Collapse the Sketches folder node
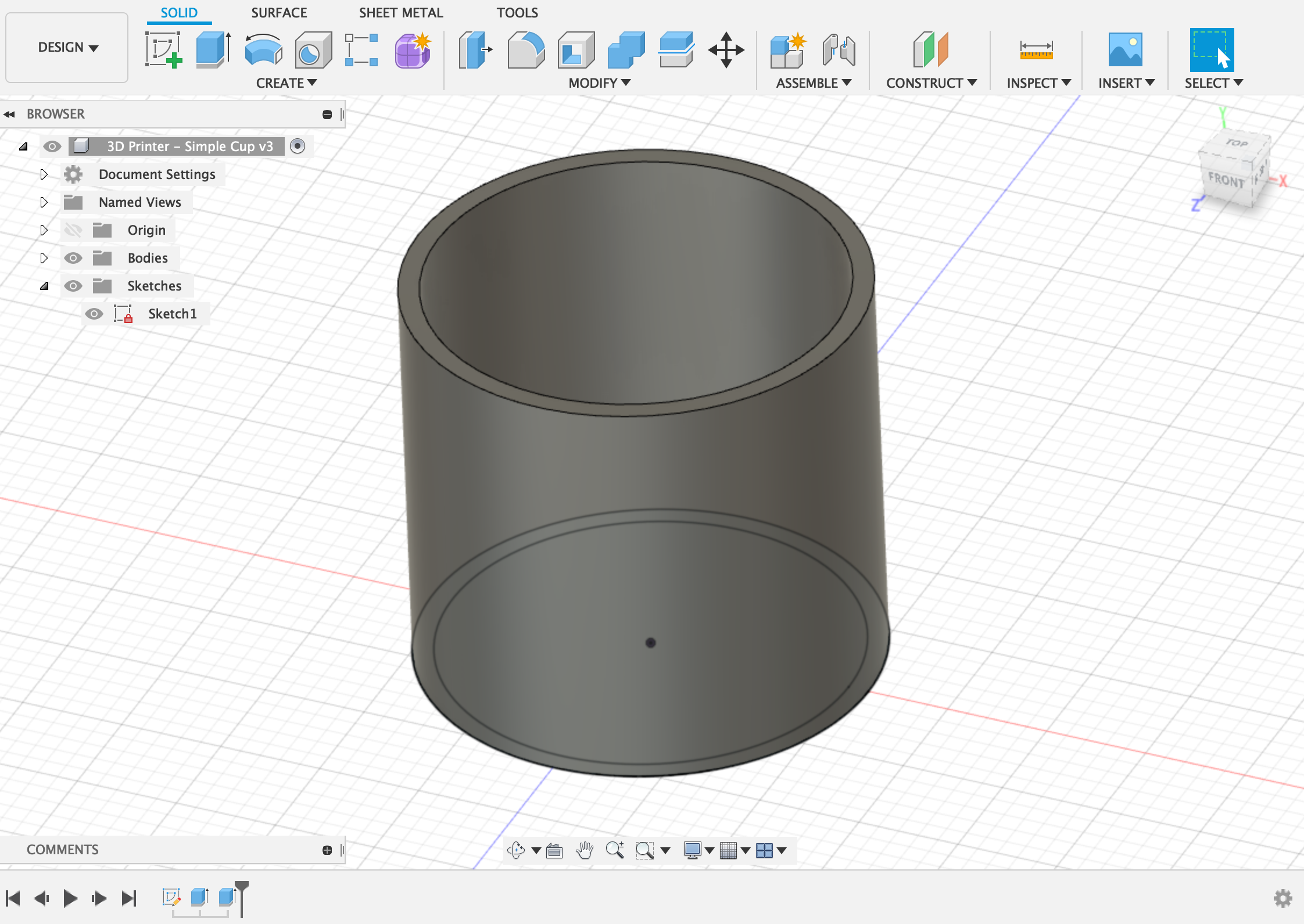This screenshot has height=924, width=1304. [x=44, y=286]
